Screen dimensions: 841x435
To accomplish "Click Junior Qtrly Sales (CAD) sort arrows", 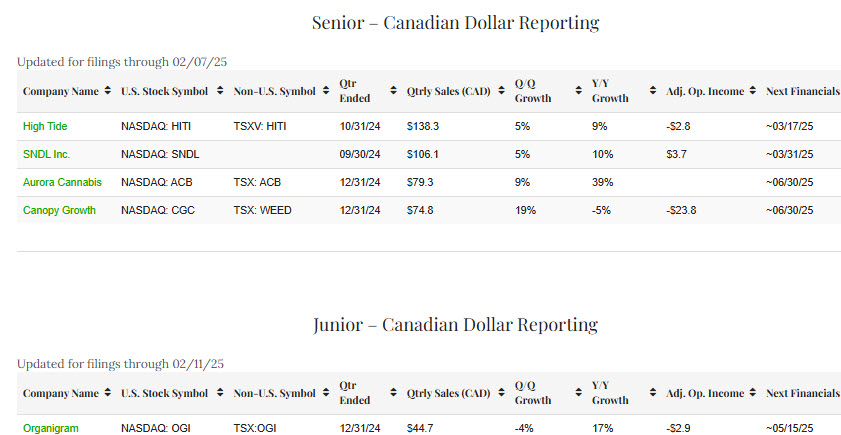I will pyautogui.click(x=501, y=393).
